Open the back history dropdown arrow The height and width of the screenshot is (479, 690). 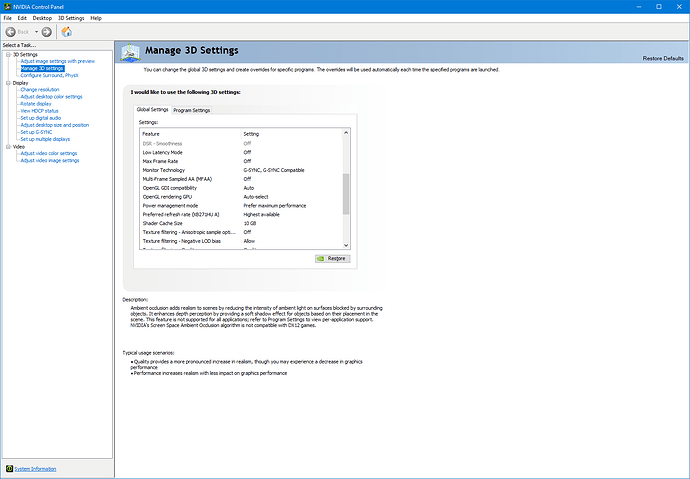(x=36, y=32)
